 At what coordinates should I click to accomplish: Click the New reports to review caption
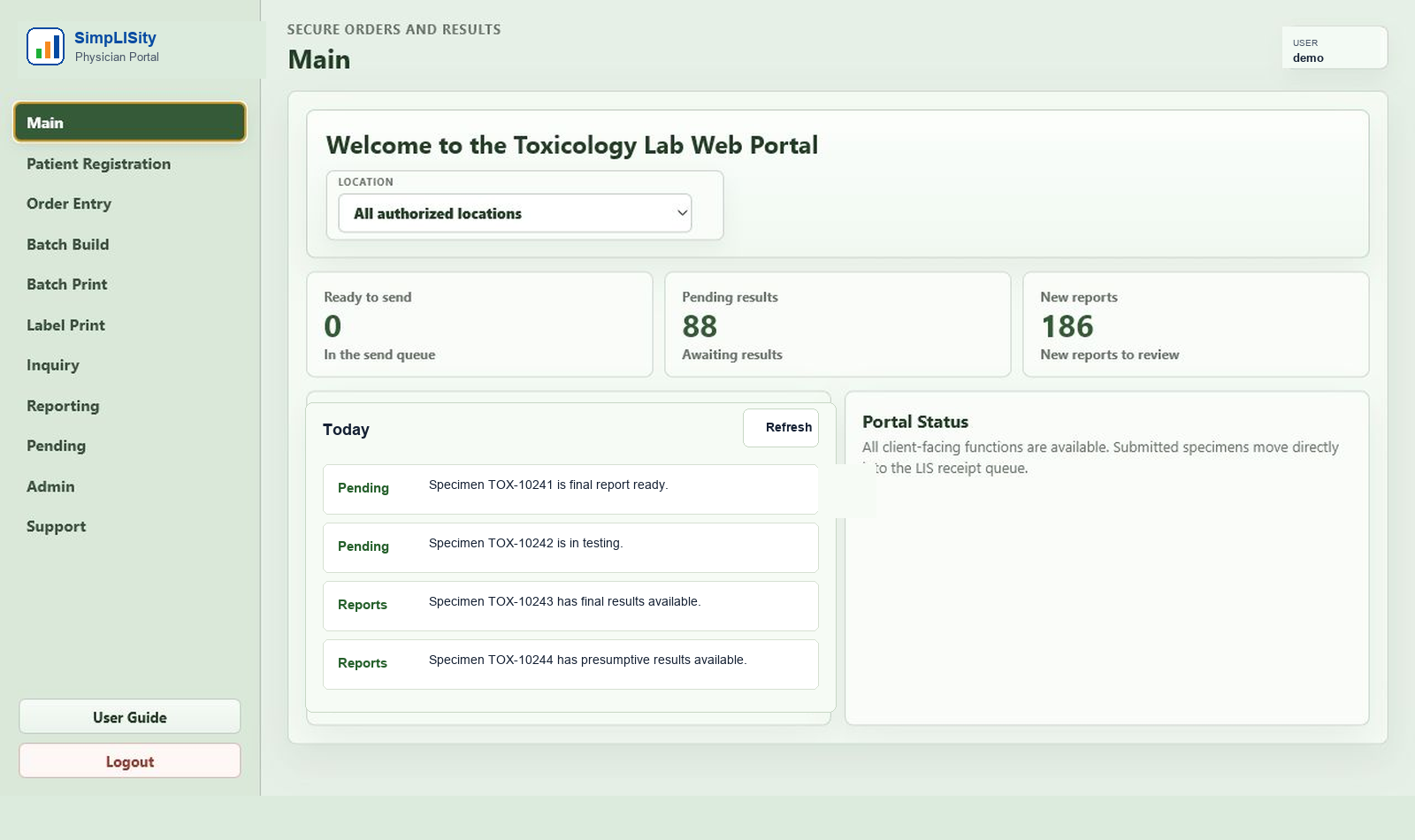tap(1110, 355)
